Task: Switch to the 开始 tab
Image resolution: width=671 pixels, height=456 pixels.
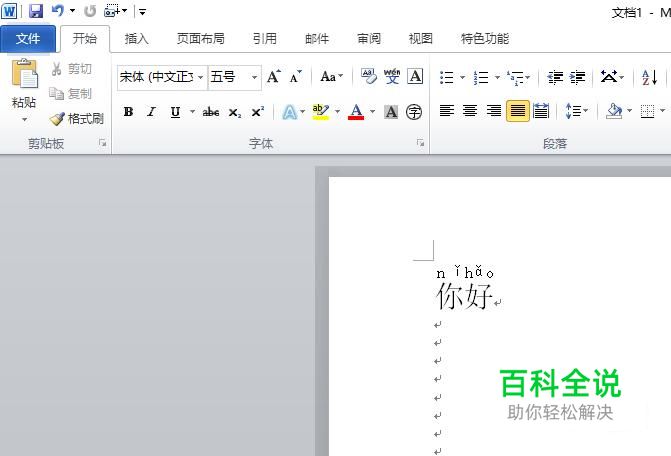Action: (85, 39)
